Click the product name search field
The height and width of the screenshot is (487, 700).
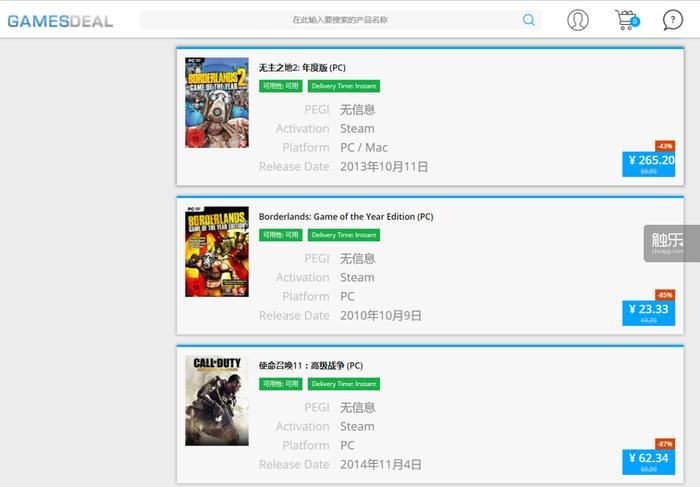(x=340, y=20)
